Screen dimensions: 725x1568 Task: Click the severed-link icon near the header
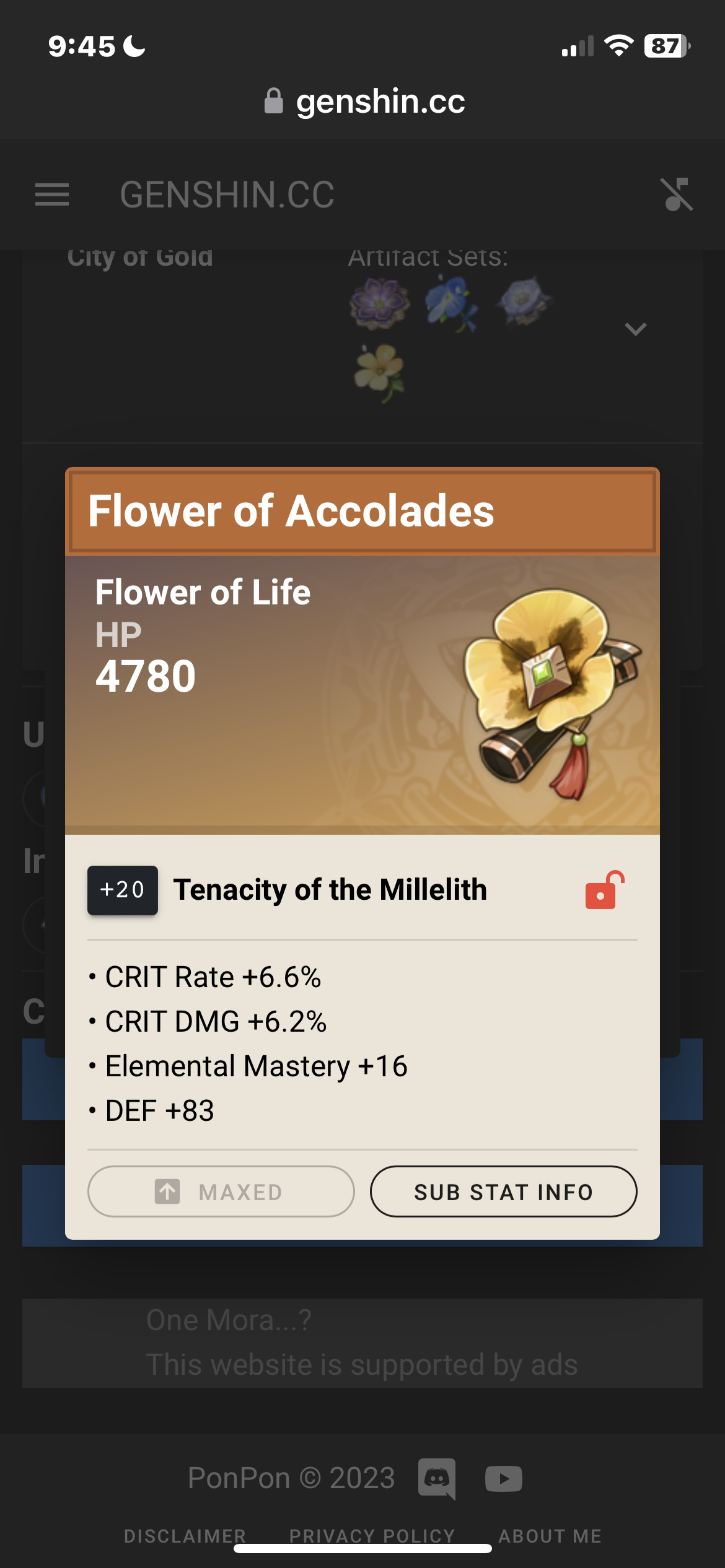[x=678, y=194]
